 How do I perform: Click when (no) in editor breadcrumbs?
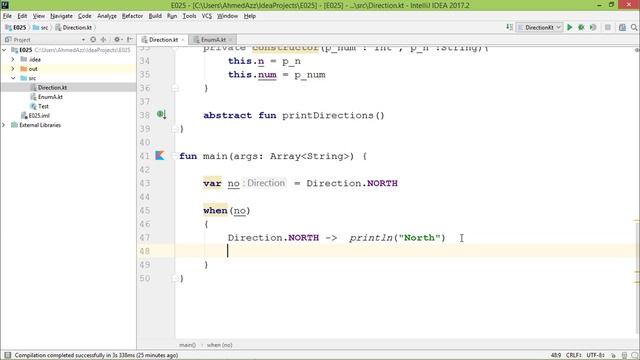219,345
